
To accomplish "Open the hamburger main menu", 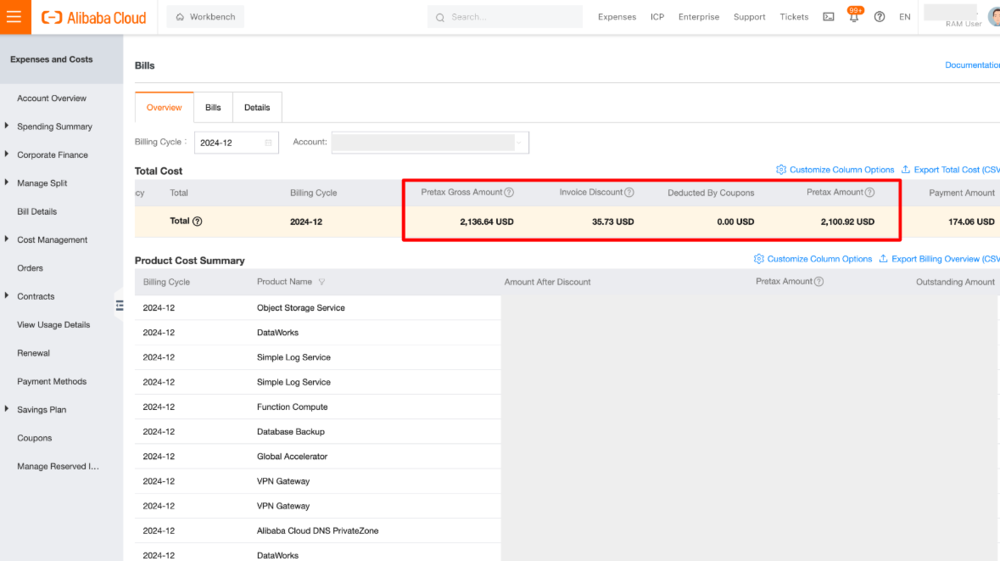I will point(15,17).
